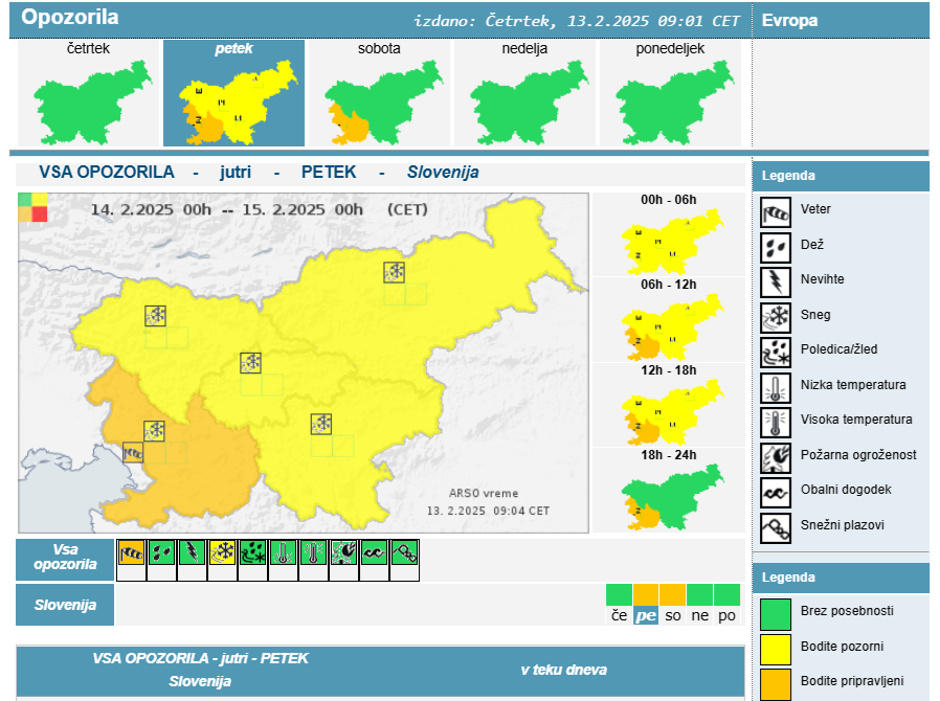Viewport: 940px width, 701px height.
Task: Select the coastal event filter in Vsa opozorila row
Action: [375, 553]
